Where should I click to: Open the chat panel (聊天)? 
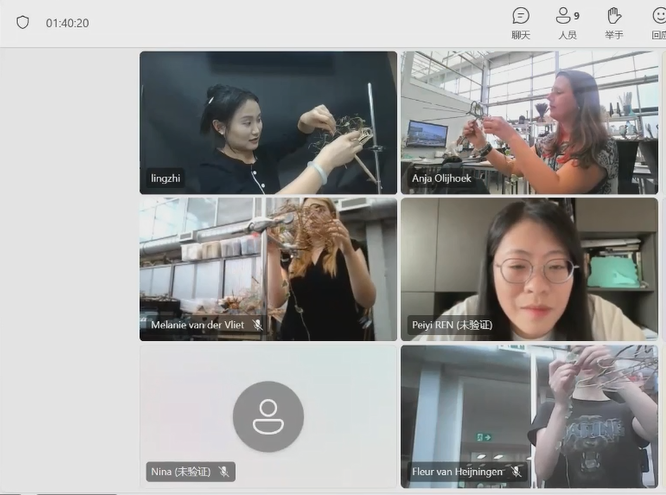pos(520,16)
